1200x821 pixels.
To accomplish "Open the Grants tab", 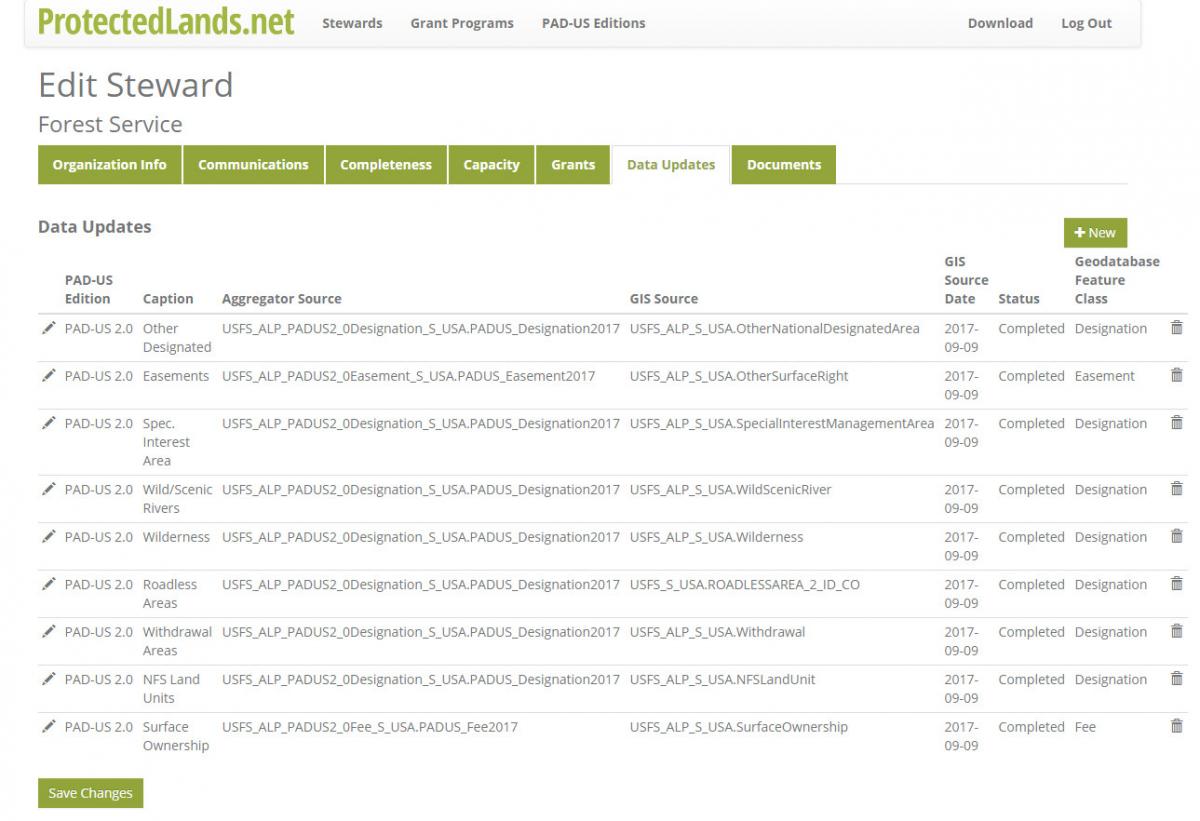I will point(573,165).
